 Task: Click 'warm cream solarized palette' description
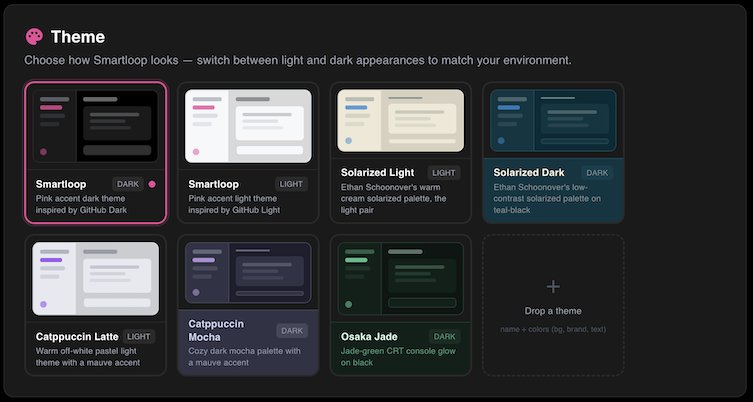pyautogui.click(x=393, y=198)
